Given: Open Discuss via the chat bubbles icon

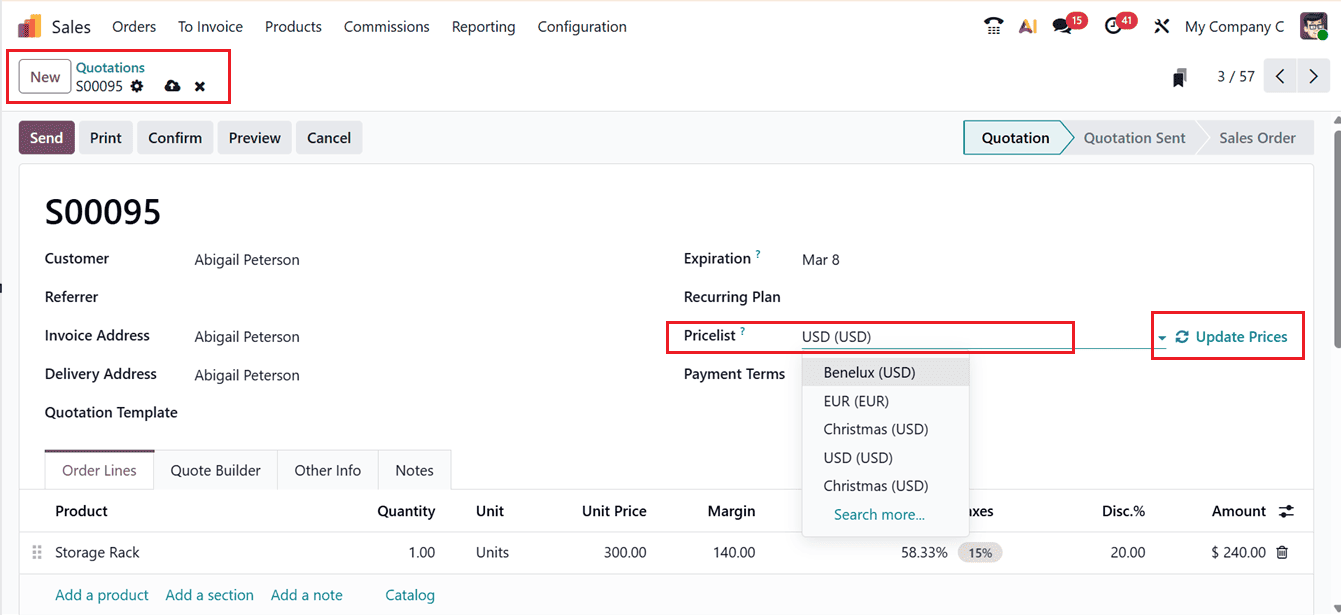Looking at the screenshot, I should click(x=1063, y=25).
